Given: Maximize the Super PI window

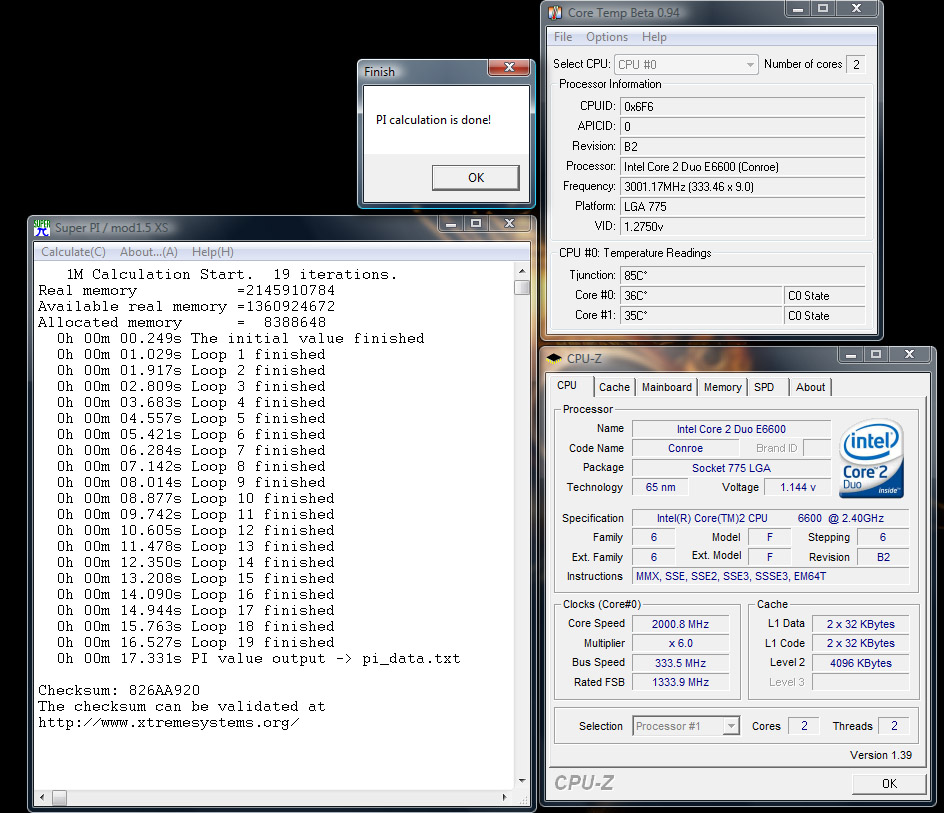Looking at the screenshot, I should tap(476, 223).
